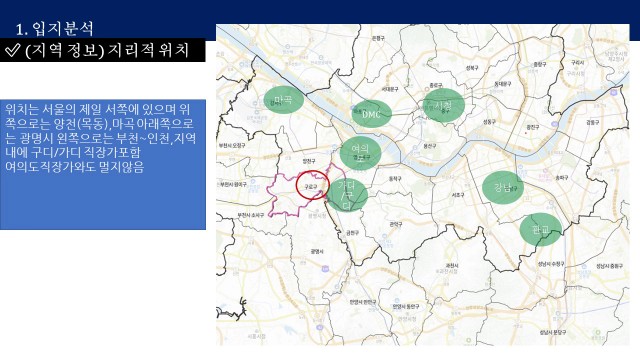Click the 광명시 label on map
The image size is (640, 360).
(x=317, y=252)
